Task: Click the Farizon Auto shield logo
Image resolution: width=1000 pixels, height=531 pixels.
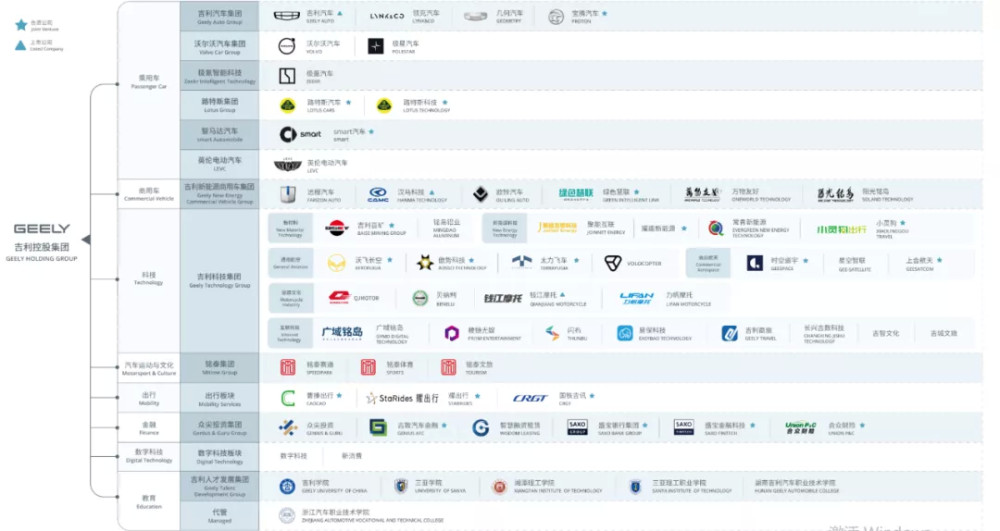Action: pyautogui.click(x=288, y=194)
